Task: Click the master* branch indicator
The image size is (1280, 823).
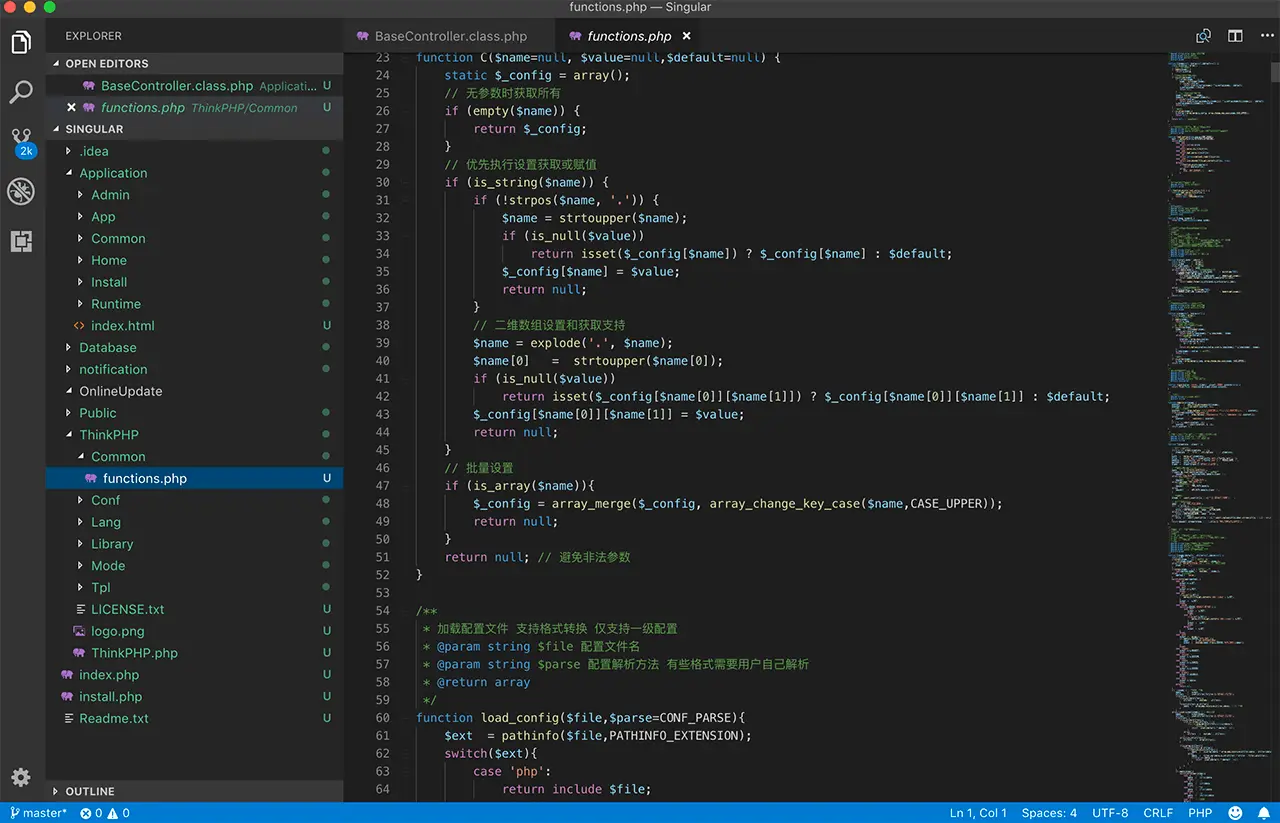Action: tap(38, 812)
